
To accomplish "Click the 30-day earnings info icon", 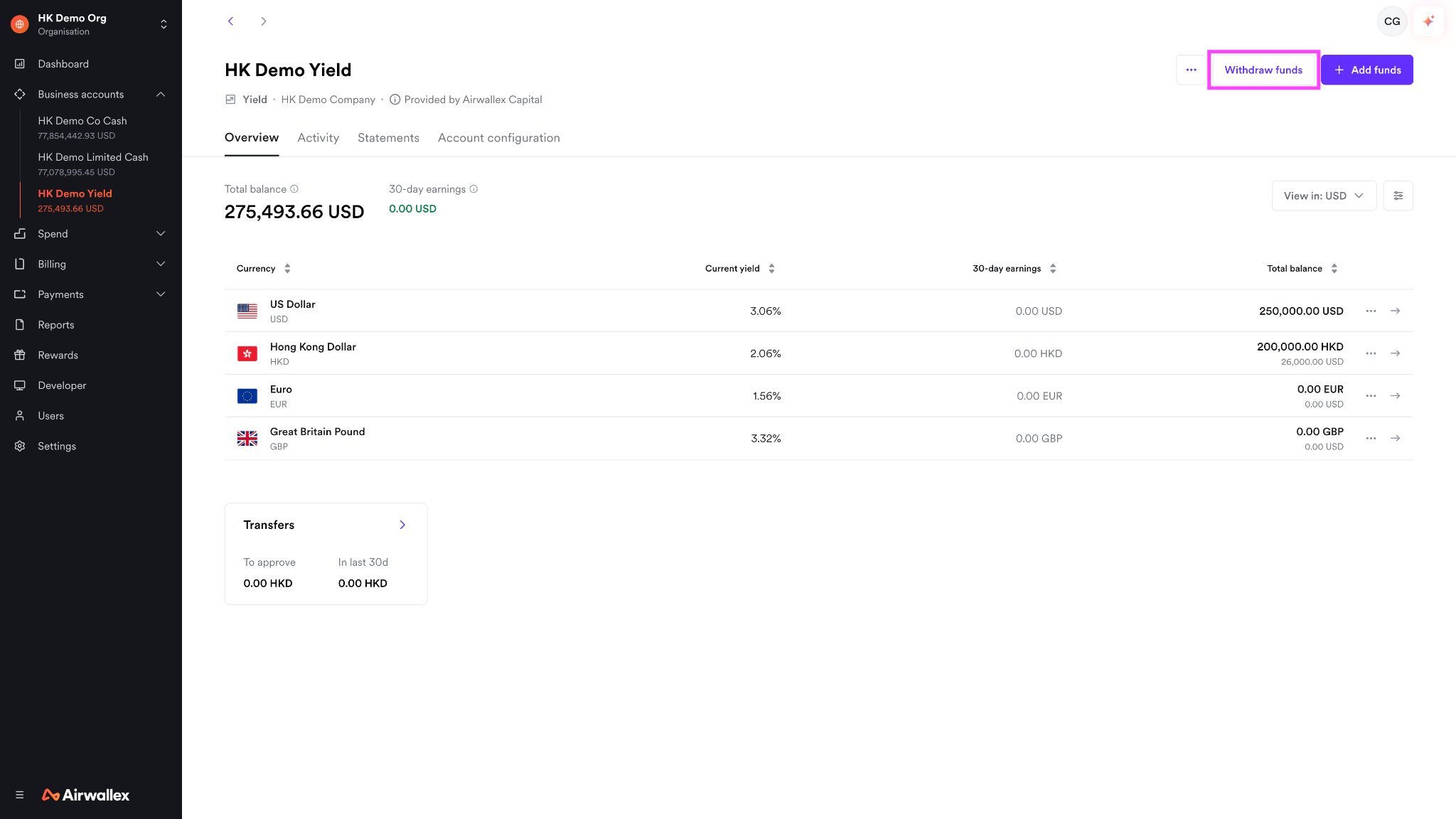I will tap(473, 189).
